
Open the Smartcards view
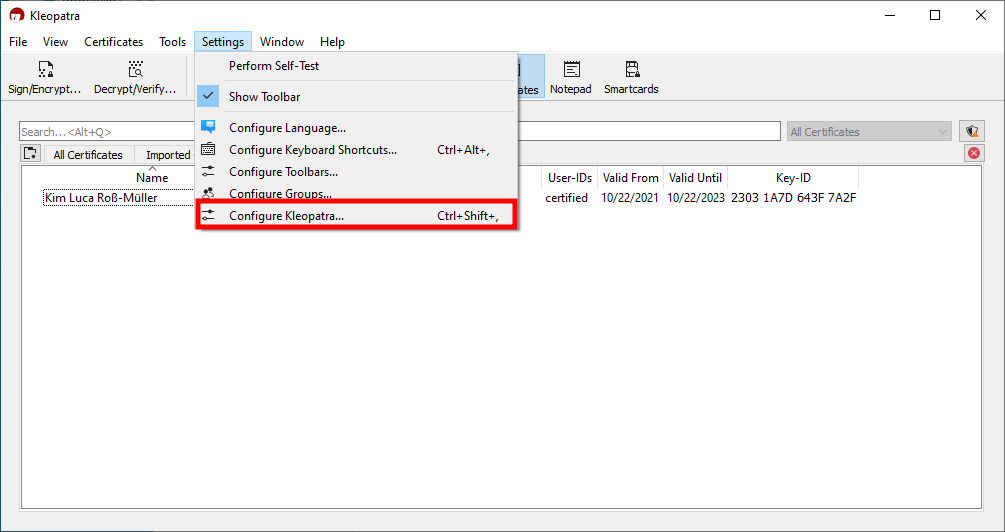(x=631, y=77)
